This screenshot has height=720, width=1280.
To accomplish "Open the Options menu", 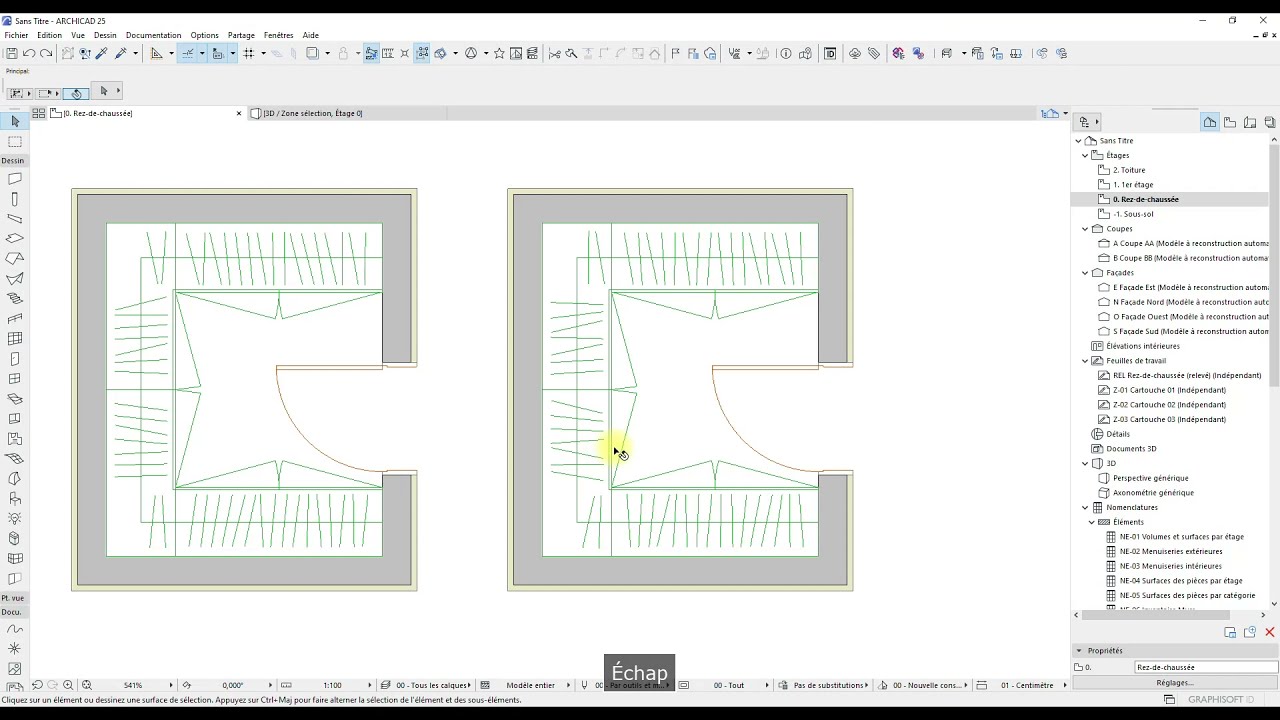I will tap(204, 35).
